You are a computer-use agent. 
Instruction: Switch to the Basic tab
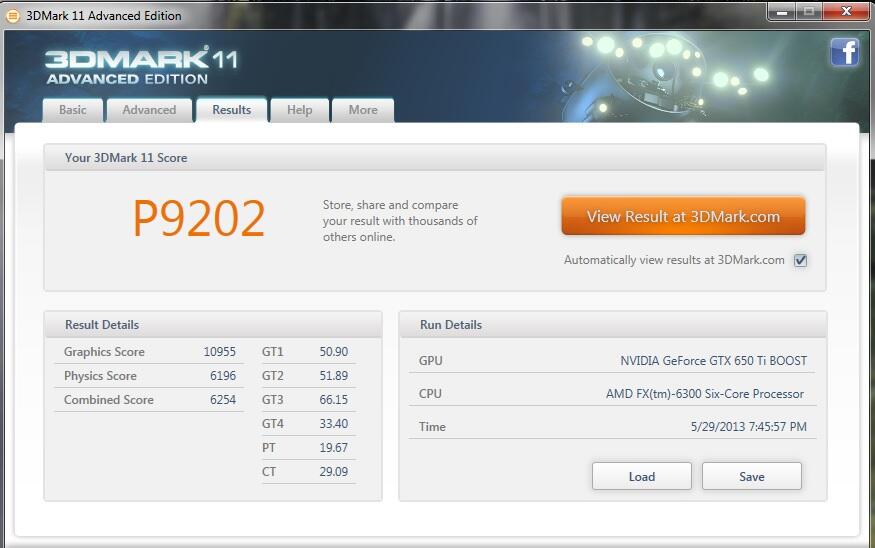(73, 110)
